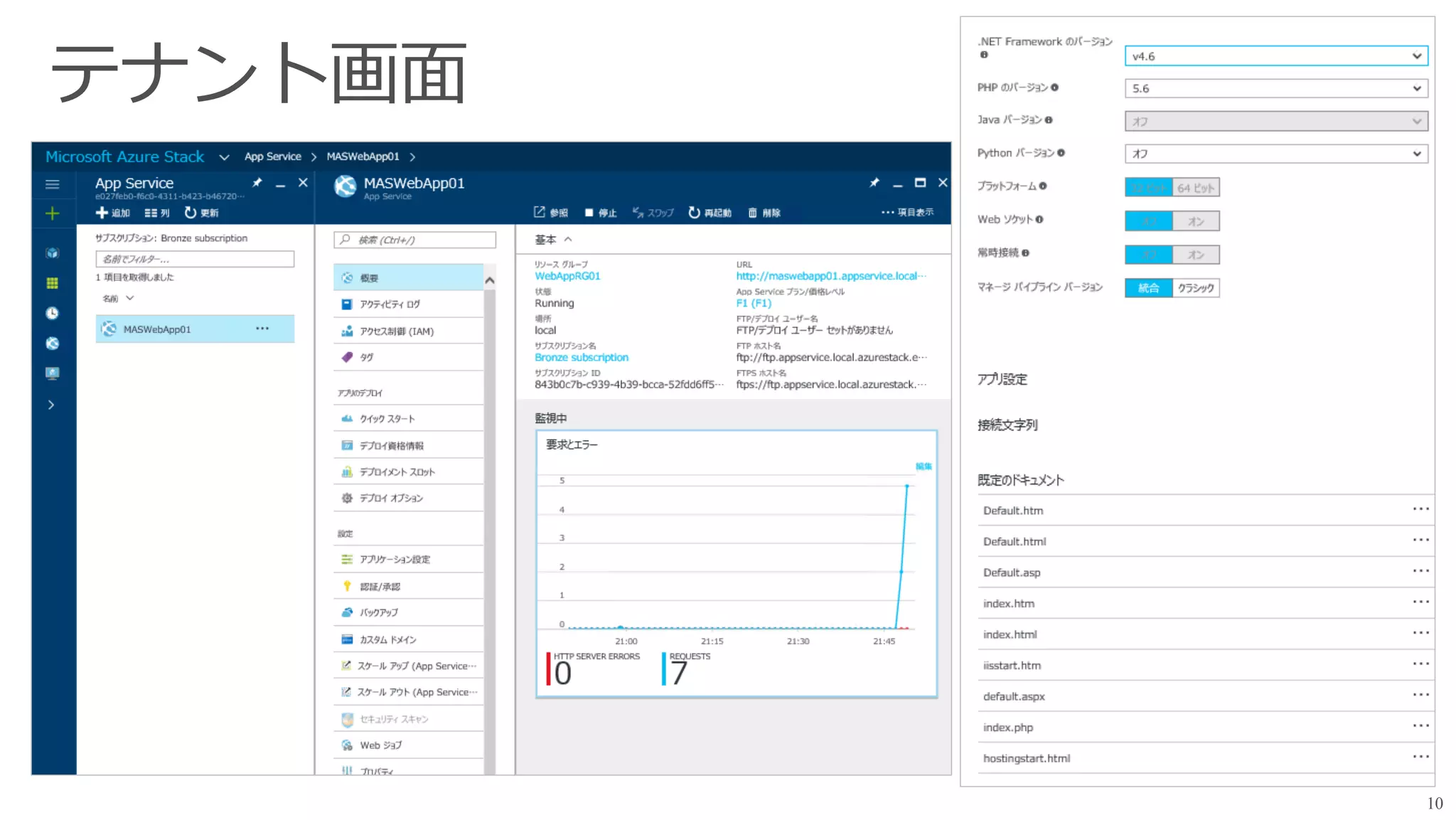Image resolution: width=1456 pixels, height=820 pixels.
Task: Click the browse (参照) icon in the toolbar
Action: (x=540, y=213)
